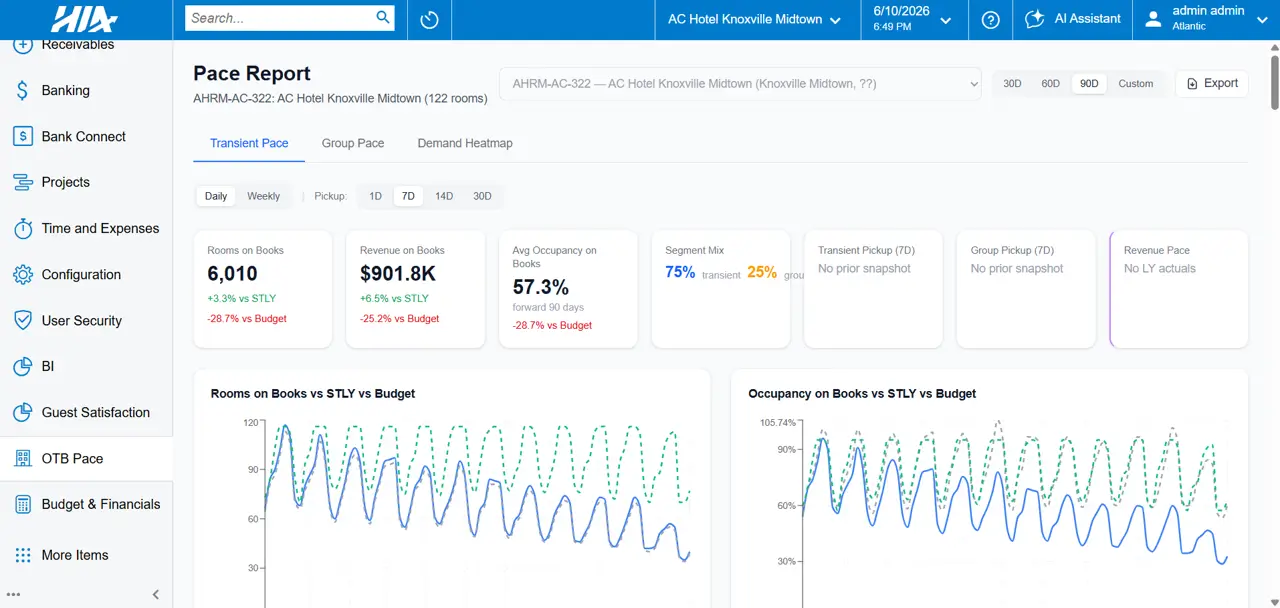Click in the Search input field
The image size is (1280, 608).
click(x=280, y=18)
